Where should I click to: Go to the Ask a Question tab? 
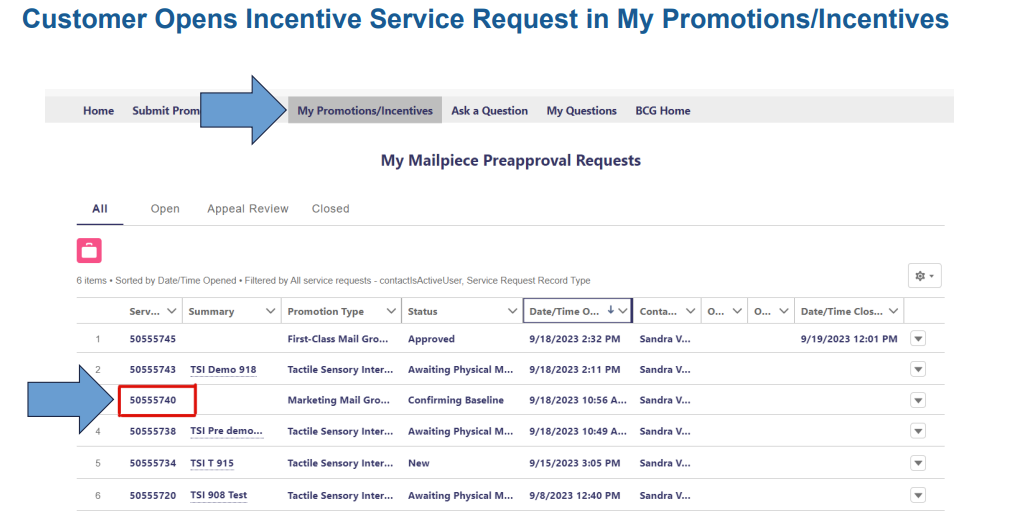(x=489, y=111)
